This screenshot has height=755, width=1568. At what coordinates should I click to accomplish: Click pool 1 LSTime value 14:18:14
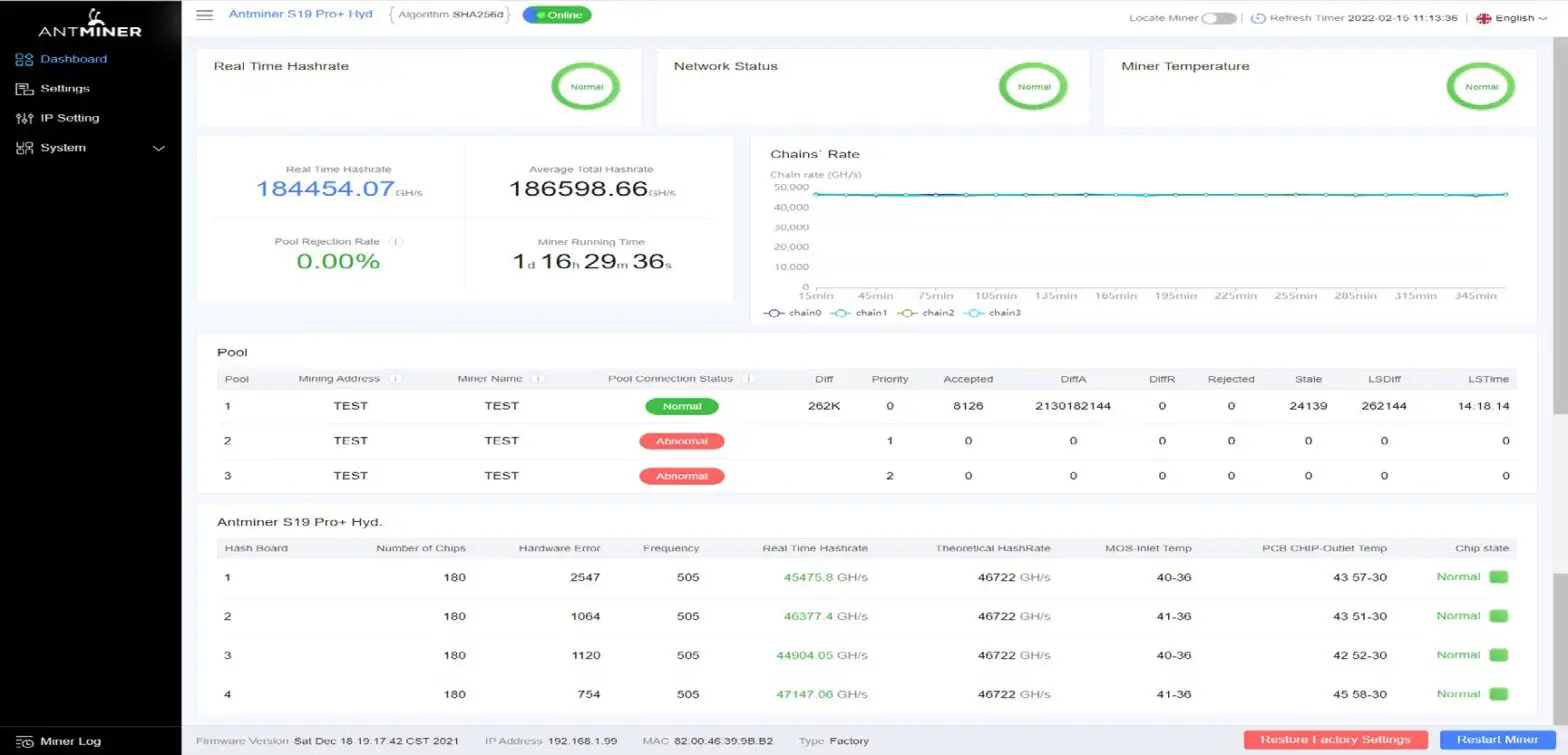point(1483,406)
